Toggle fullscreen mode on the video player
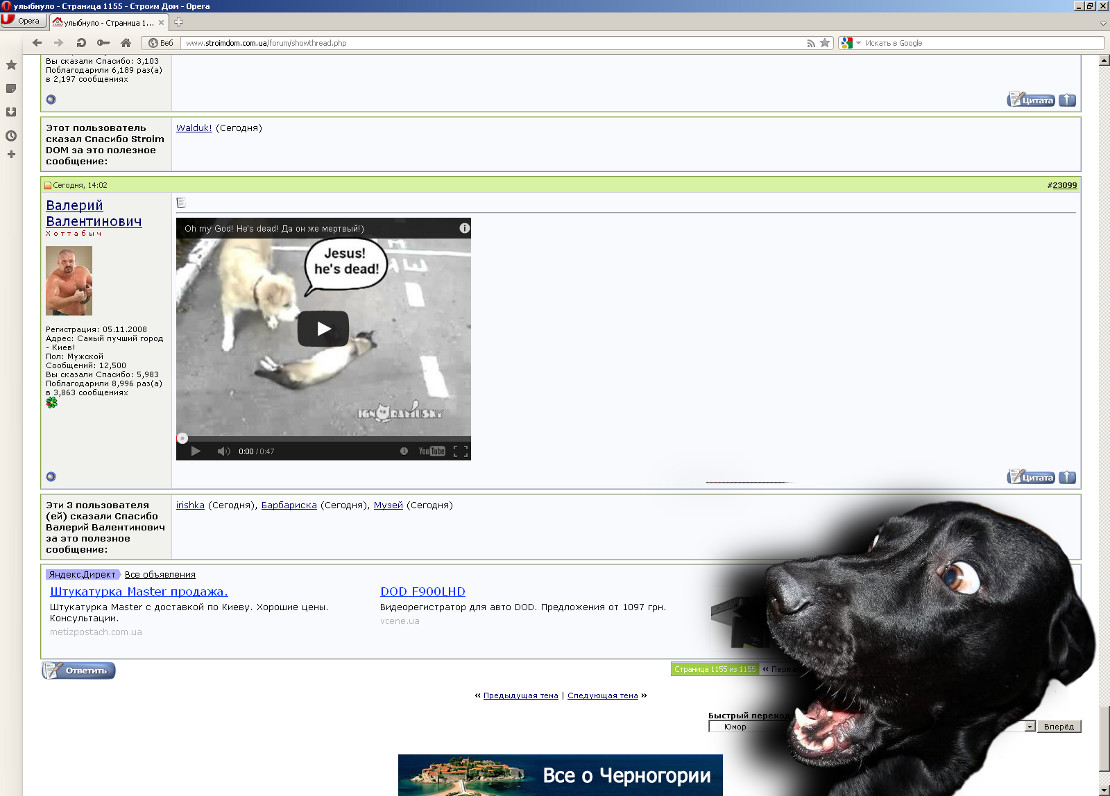Screen dimensions: 1110x796 (x=460, y=451)
